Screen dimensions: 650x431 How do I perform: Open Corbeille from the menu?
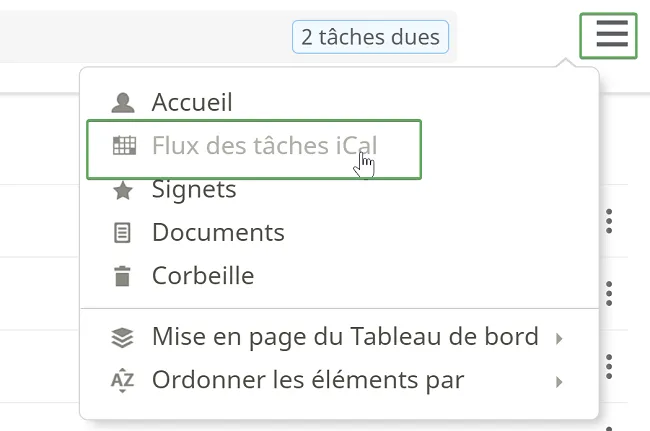203,276
